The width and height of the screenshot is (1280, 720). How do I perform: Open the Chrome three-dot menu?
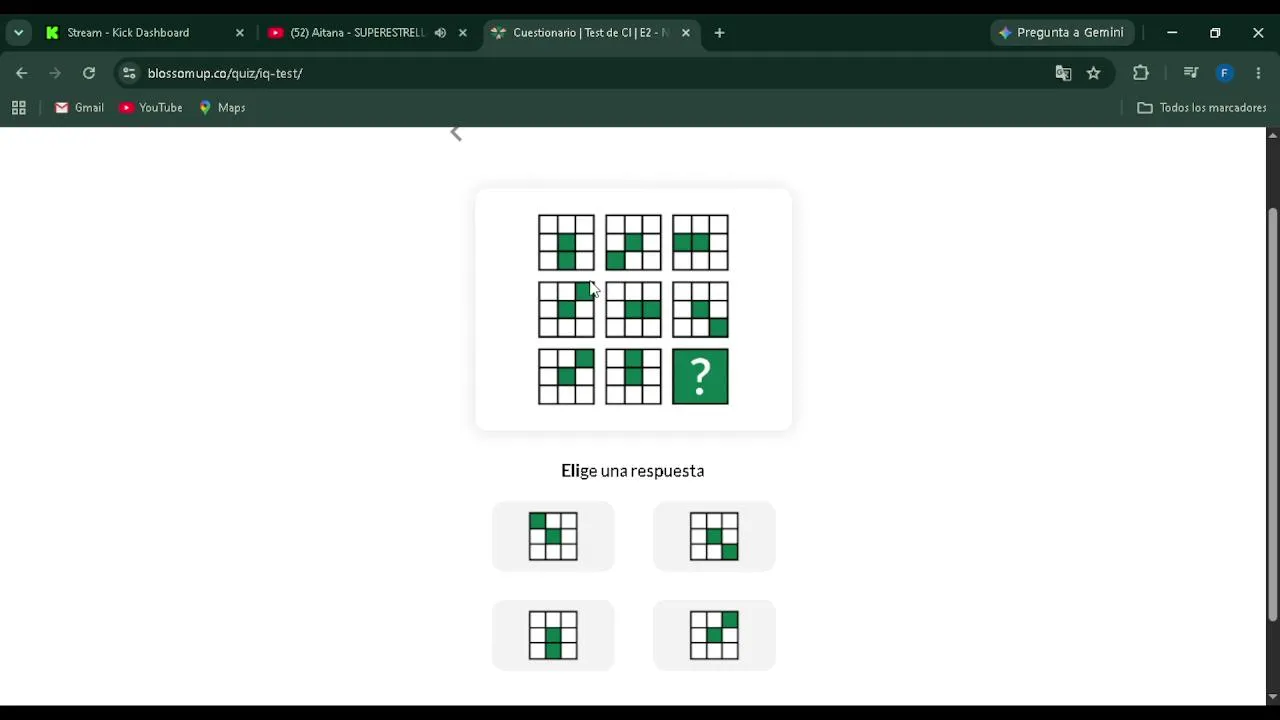tap(1258, 73)
